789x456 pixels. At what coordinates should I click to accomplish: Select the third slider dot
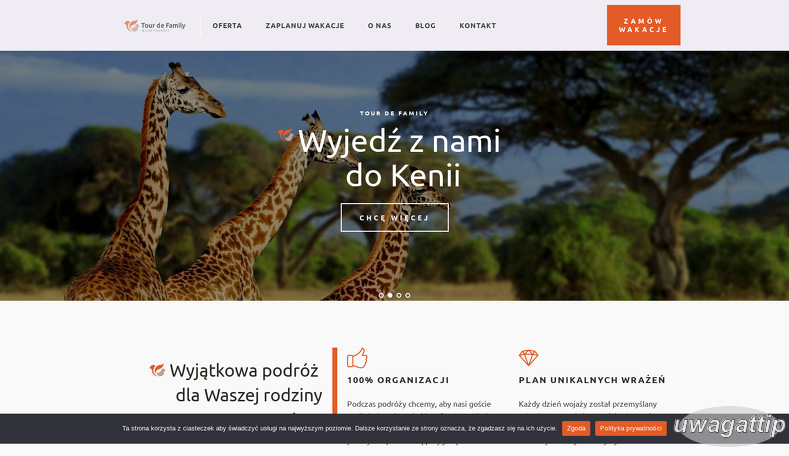point(399,295)
